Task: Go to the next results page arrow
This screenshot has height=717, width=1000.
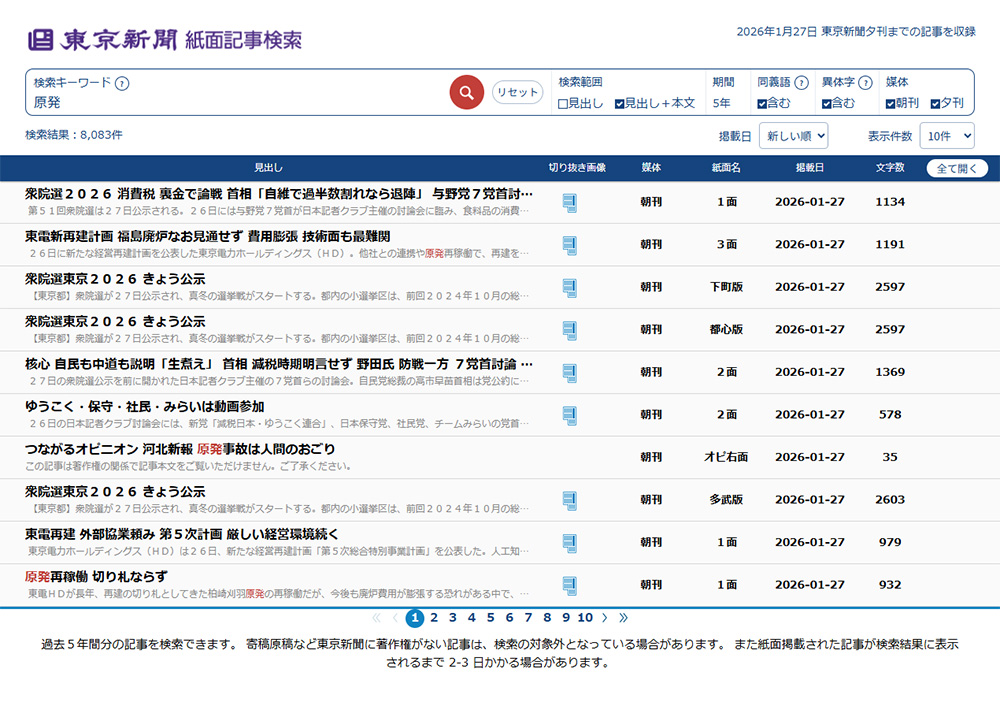Action: pyautogui.click(x=605, y=617)
